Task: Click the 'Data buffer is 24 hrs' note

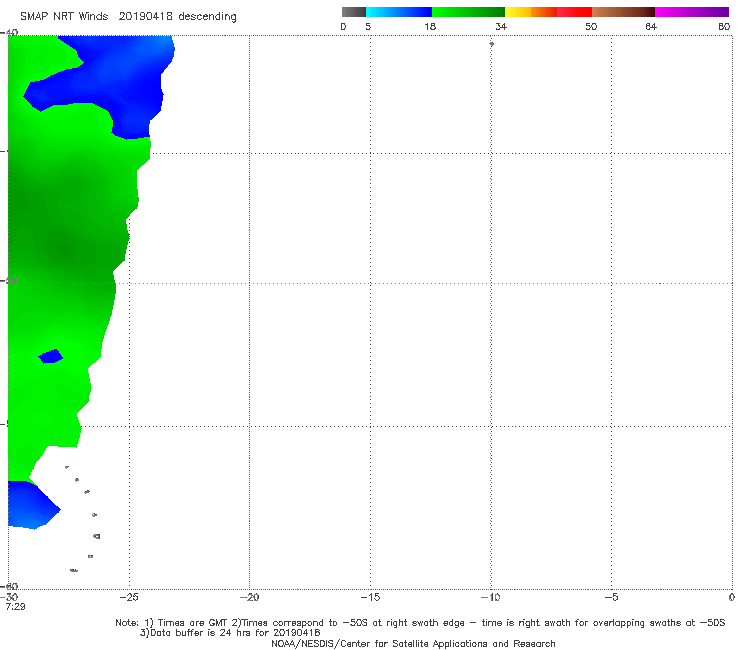Action: click(x=230, y=633)
